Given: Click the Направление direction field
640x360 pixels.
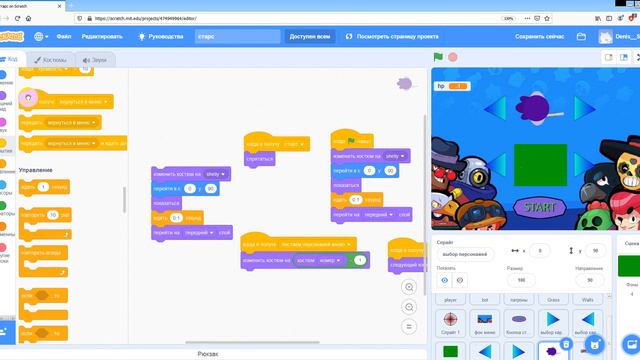Looking at the screenshot, I should pyautogui.click(x=589, y=280).
